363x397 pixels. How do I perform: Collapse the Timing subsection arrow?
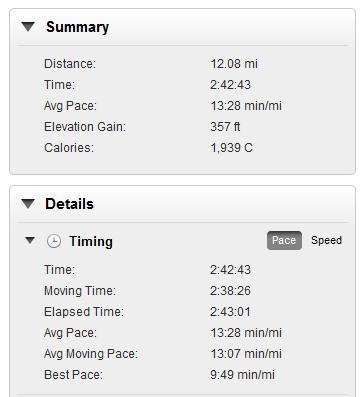pyautogui.click(x=30, y=240)
